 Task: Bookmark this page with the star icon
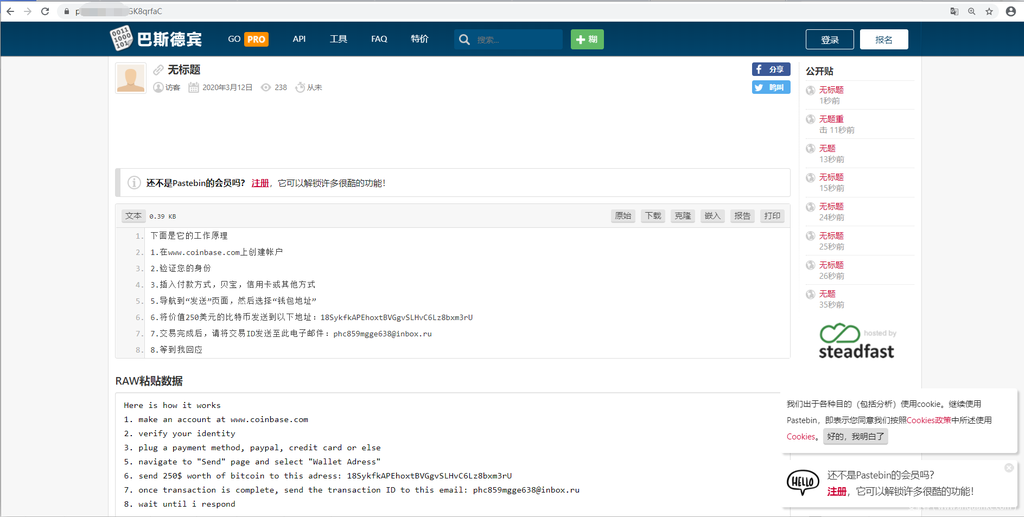click(989, 10)
